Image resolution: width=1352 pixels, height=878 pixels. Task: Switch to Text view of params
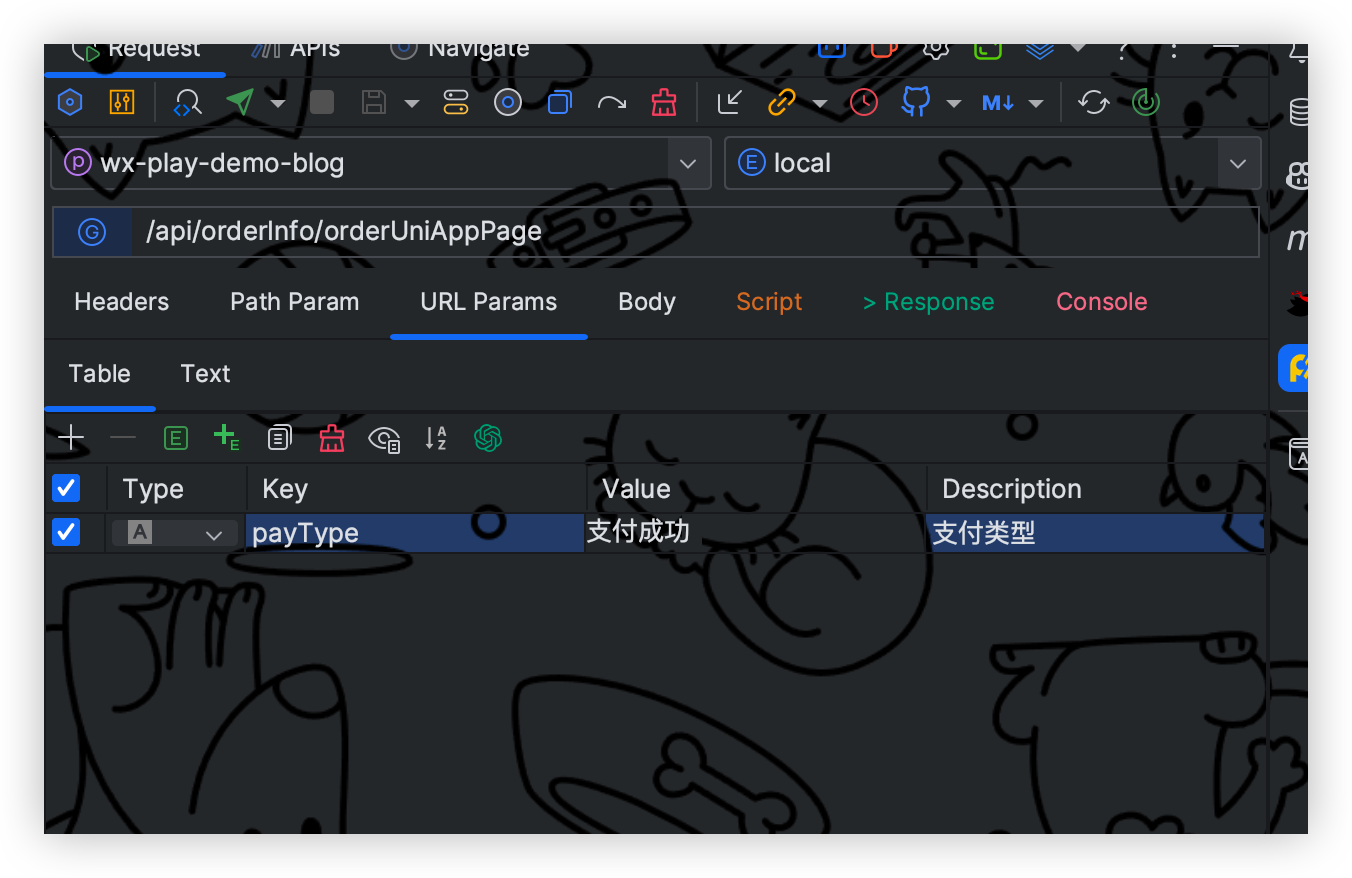205,374
